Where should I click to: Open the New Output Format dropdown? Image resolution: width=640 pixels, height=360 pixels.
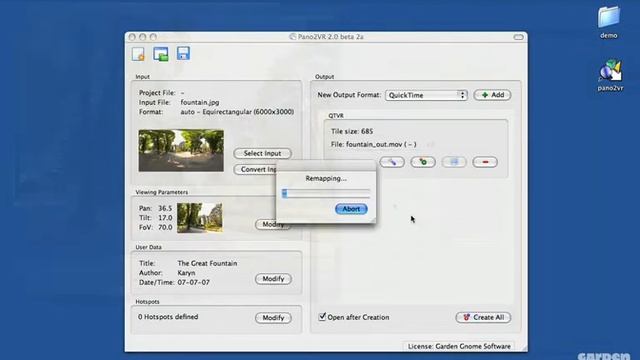tap(426, 95)
